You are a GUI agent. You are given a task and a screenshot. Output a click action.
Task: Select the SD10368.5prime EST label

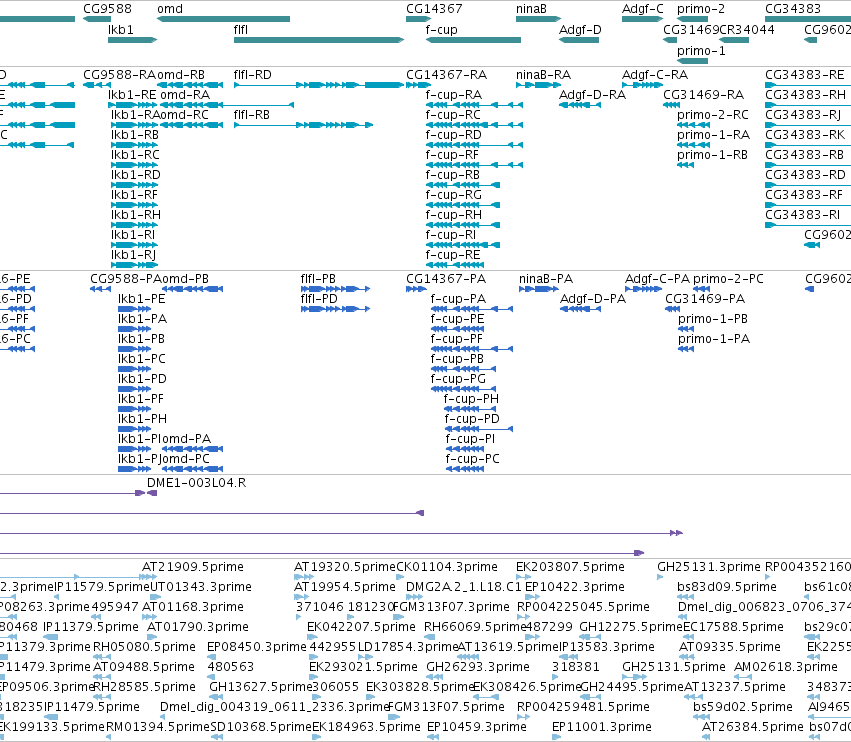pyautogui.click(x=261, y=726)
